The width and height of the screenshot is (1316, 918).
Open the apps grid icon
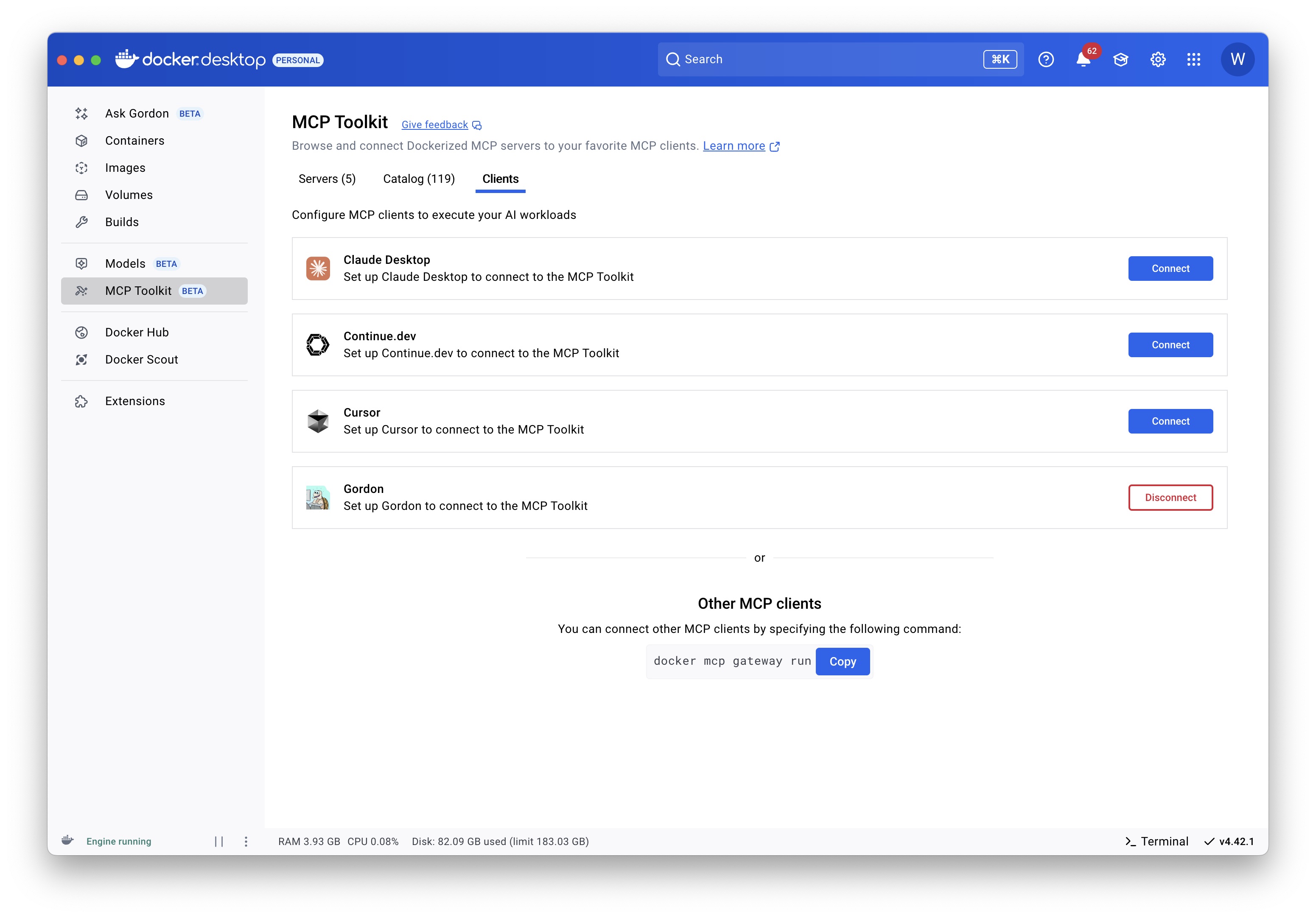(x=1193, y=59)
